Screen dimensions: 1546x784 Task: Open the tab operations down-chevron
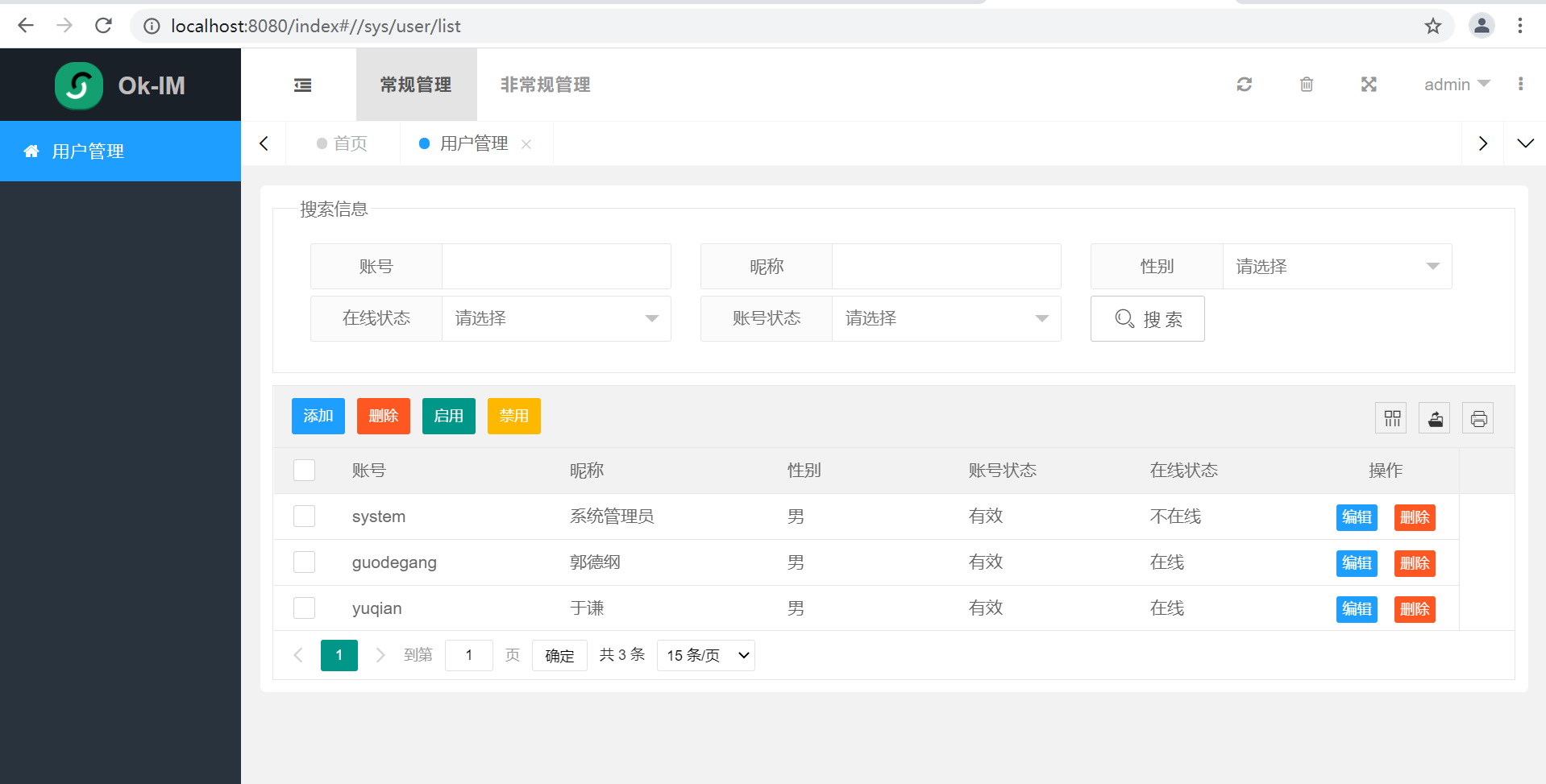tap(1525, 143)
